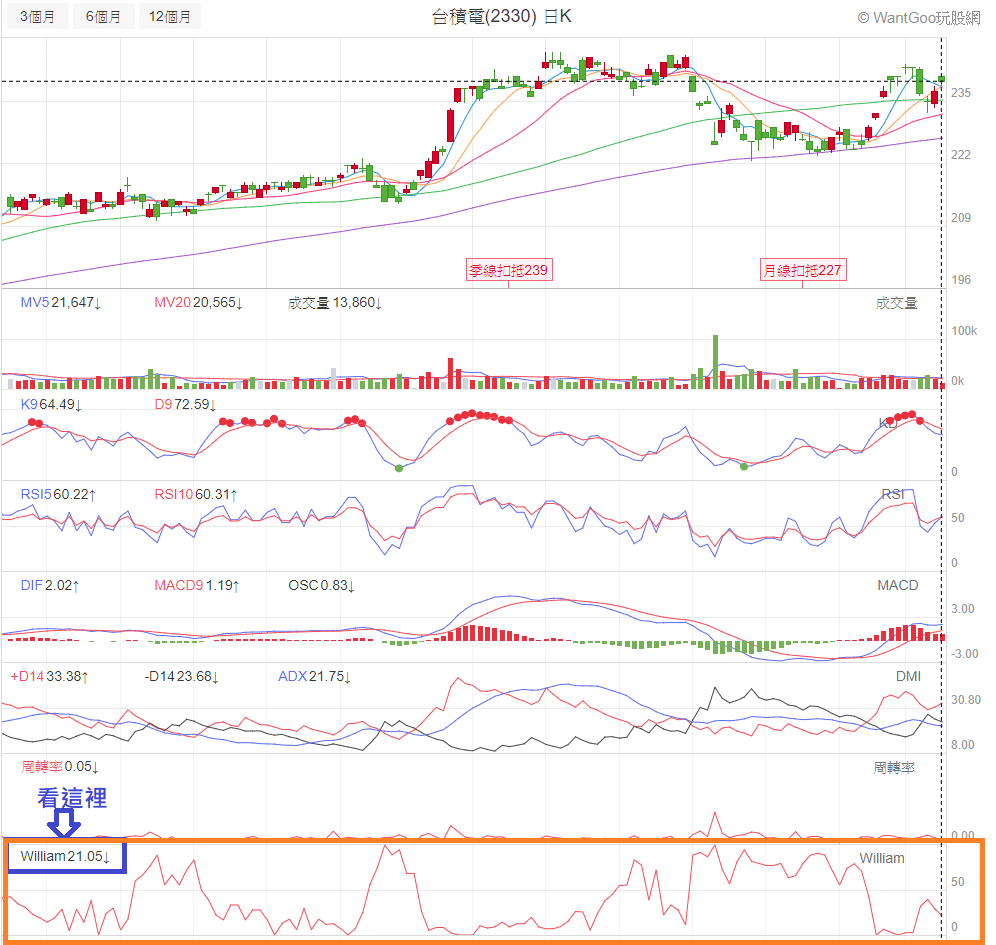Select the K9 64.49 legend value

click(51, 404)
